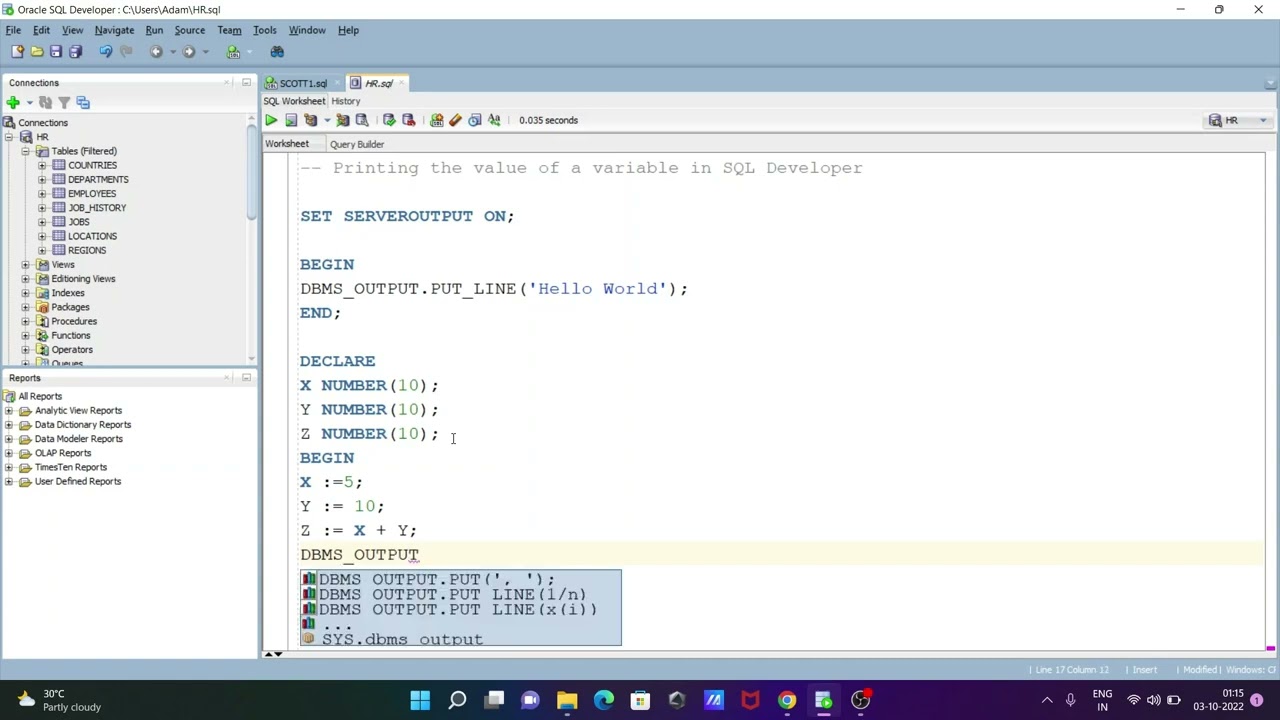This screenshot has width=1280, height=720.
Task: Click the Unshared SQL Worksheet icon
Action: click(x=437, y=120)
